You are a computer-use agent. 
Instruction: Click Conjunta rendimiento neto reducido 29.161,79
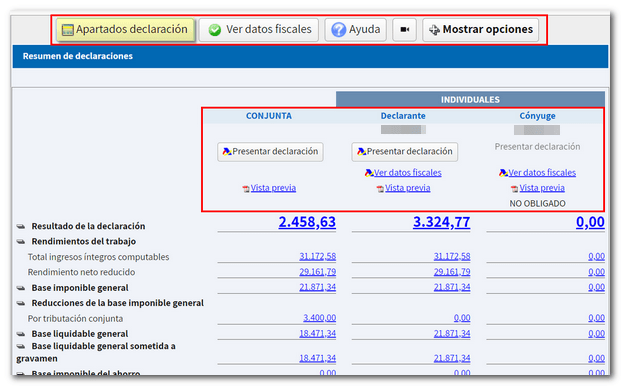[318, 272]
